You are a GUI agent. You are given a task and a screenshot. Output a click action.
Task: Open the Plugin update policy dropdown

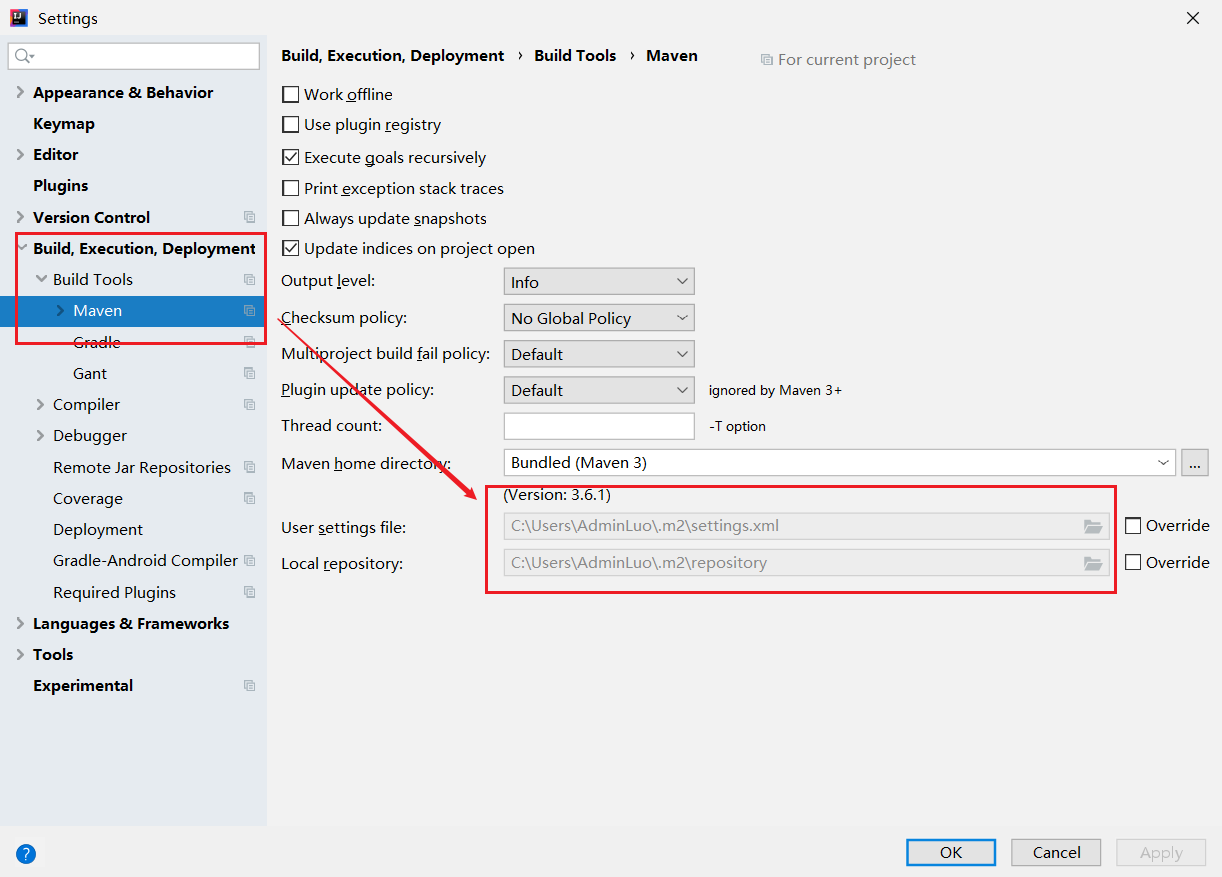599,390
